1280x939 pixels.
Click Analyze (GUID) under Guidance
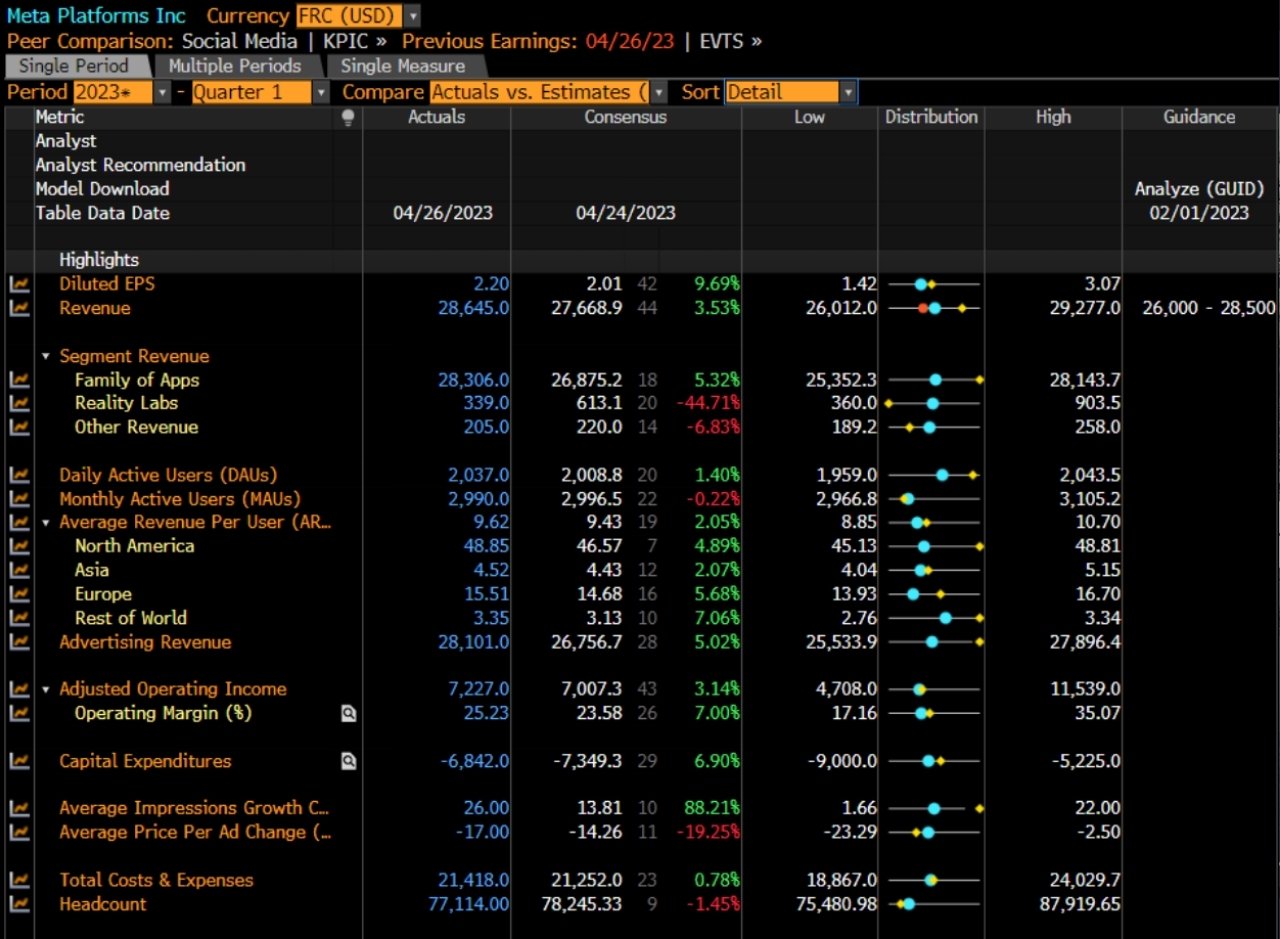pos(1200,188)
